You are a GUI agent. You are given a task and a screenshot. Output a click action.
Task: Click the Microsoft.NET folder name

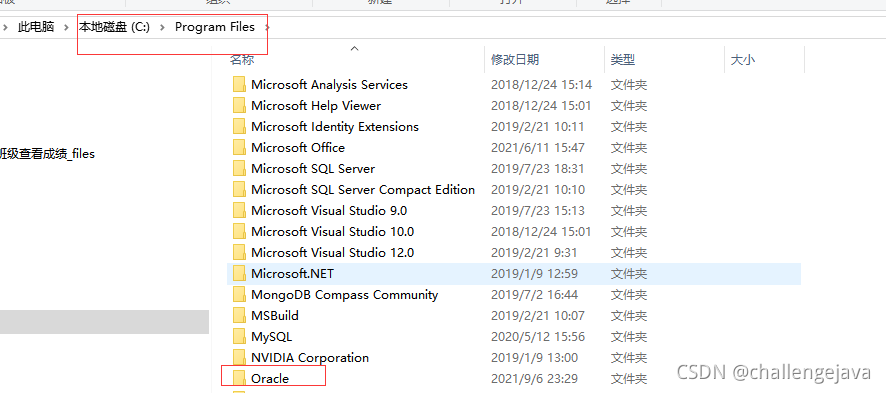pyautogui.click(x=293, y=273)
